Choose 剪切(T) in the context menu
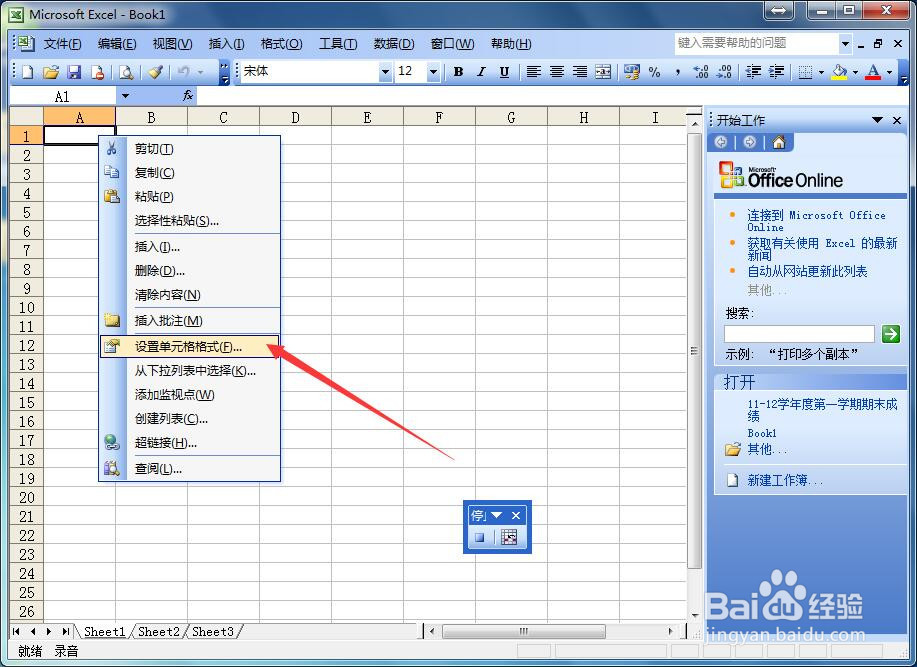The height and width of the screenshot is (667, 917). pos(189,148)
